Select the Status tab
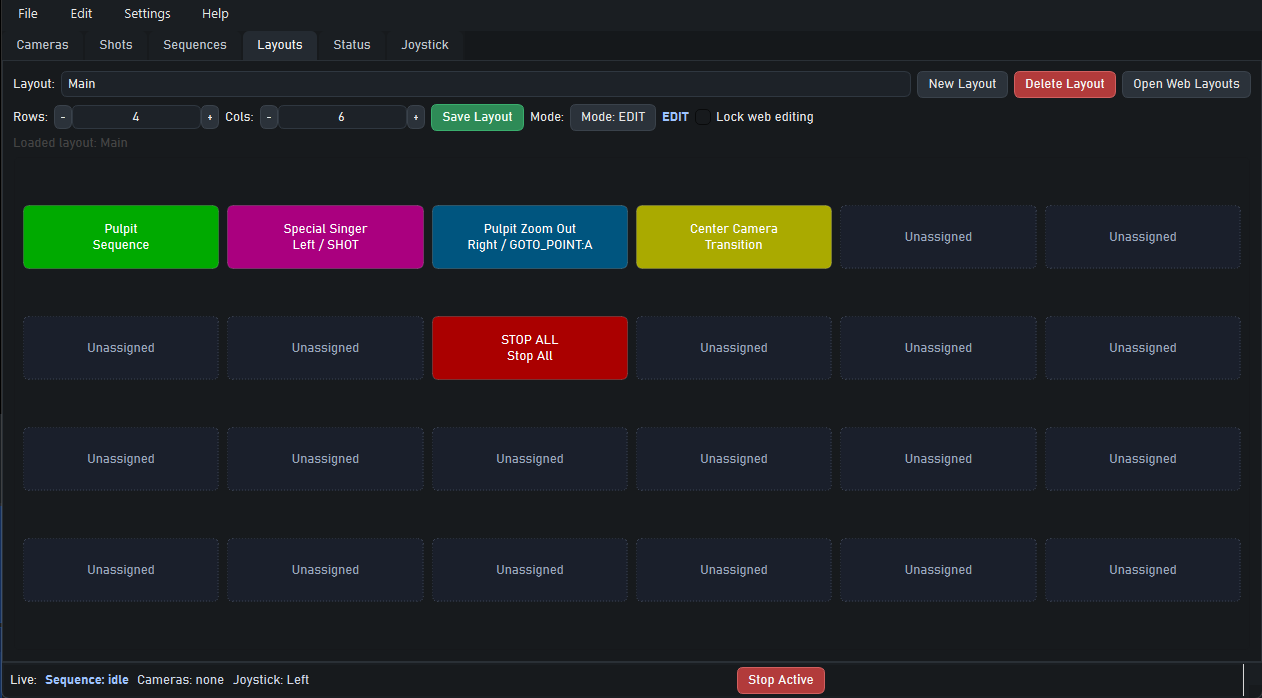 pyautogui.click(x=351, y=45)
